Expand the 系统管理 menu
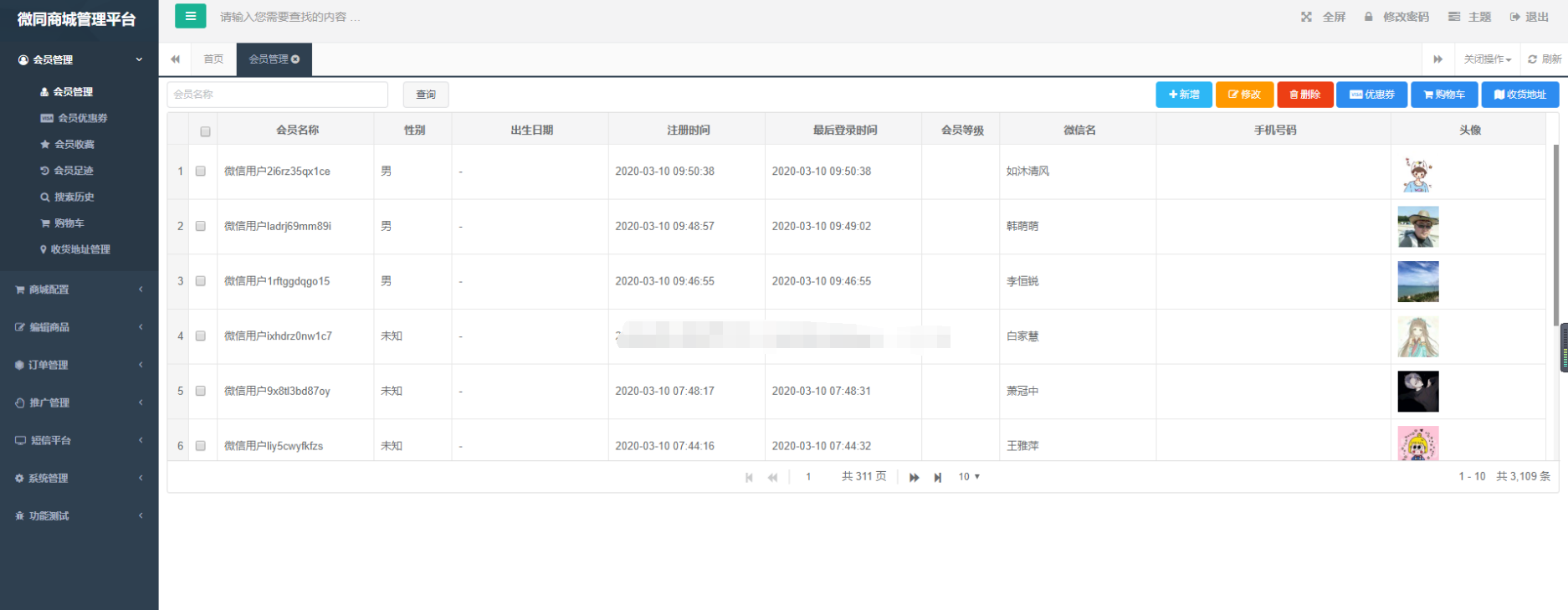The height and width of the screenshot is (610, 1568). point(79,478)
